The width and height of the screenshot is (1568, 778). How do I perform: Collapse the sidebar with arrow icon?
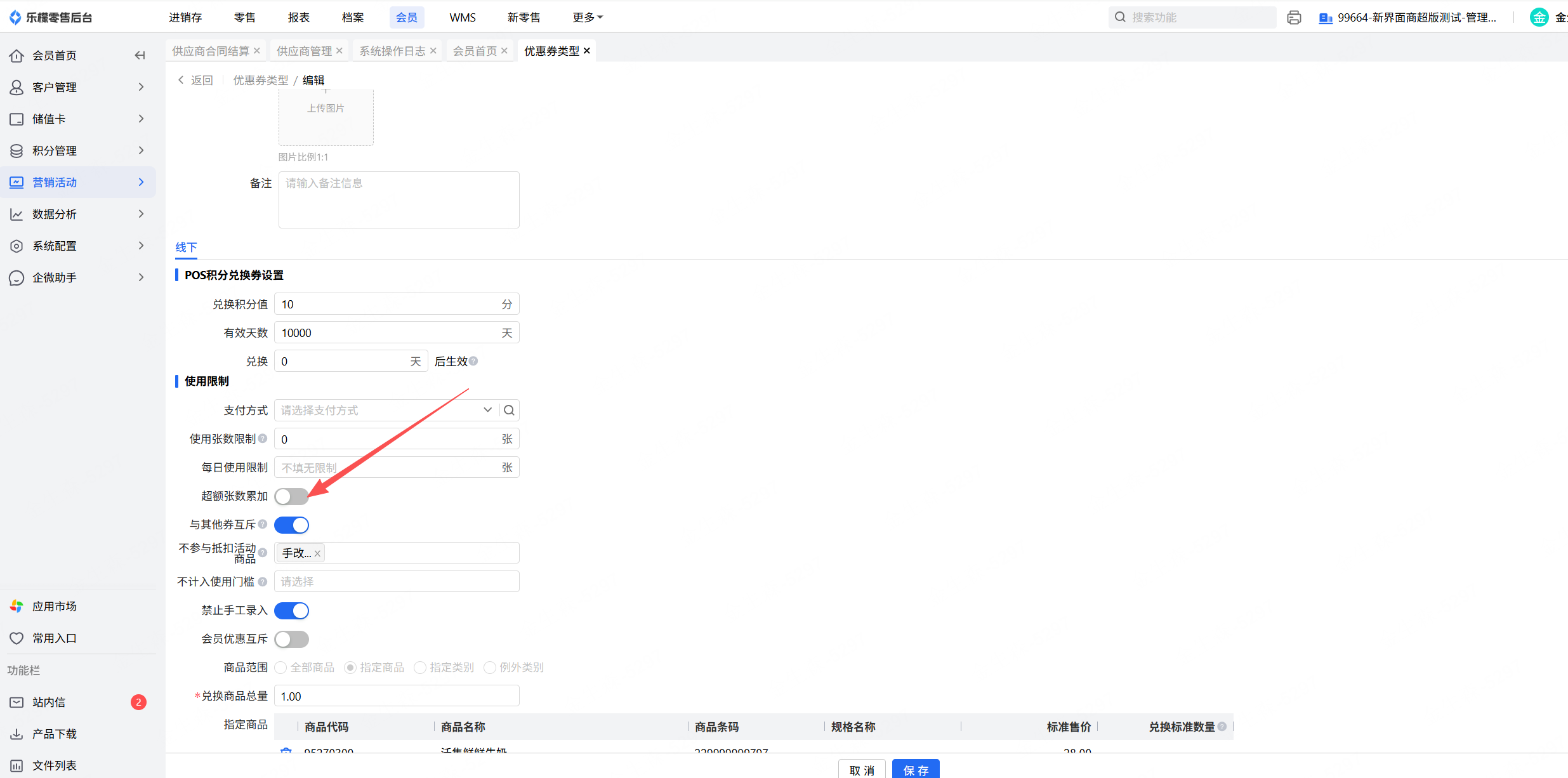(x=140, y=55)
